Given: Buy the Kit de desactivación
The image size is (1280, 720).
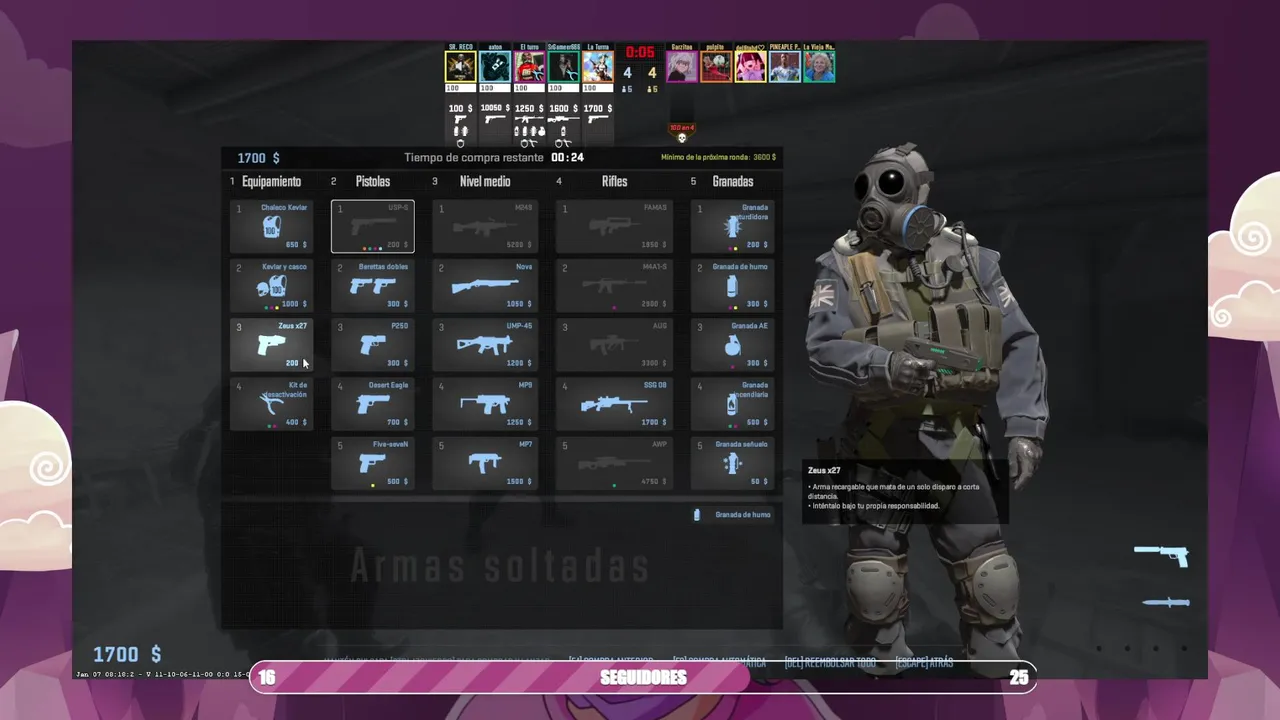Looking at the screenshot, I should [x=272, y=404].
